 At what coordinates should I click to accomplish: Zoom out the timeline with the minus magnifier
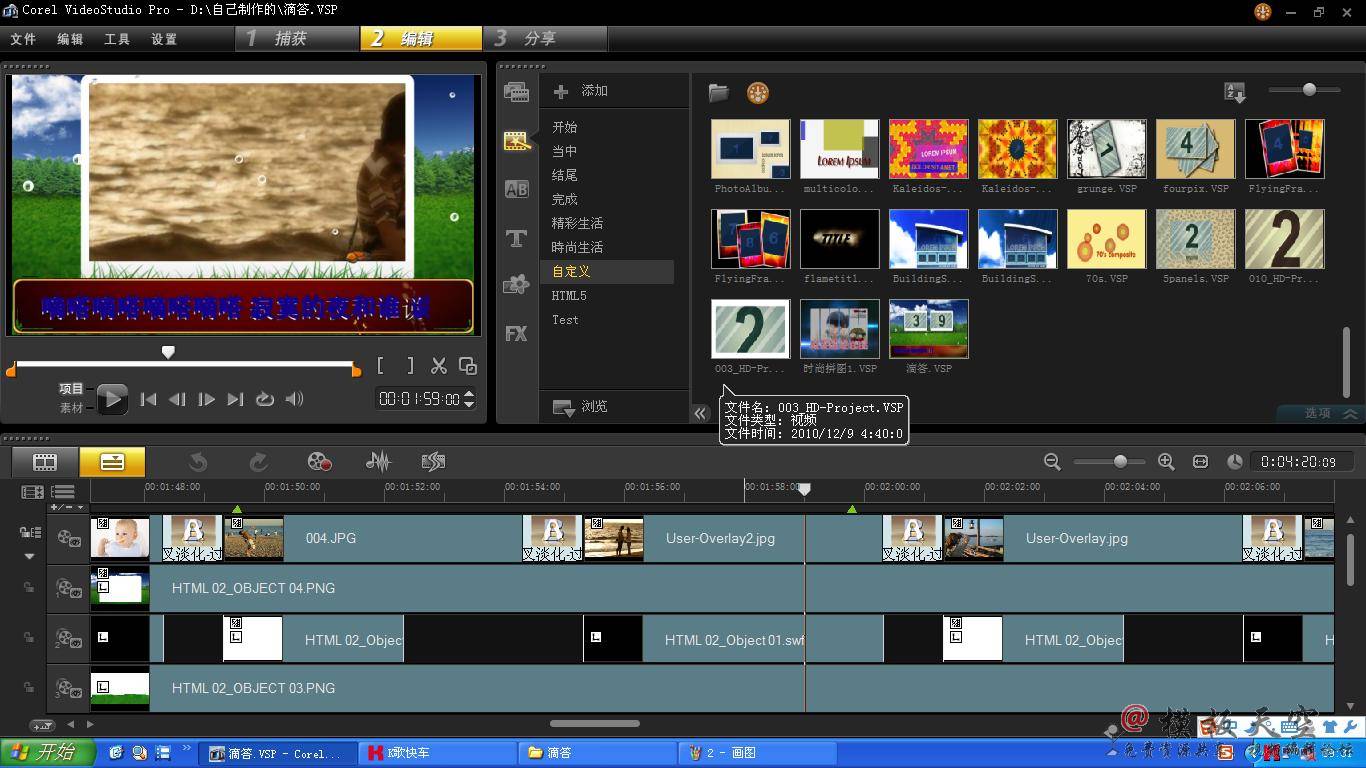tap(1052, 462)
